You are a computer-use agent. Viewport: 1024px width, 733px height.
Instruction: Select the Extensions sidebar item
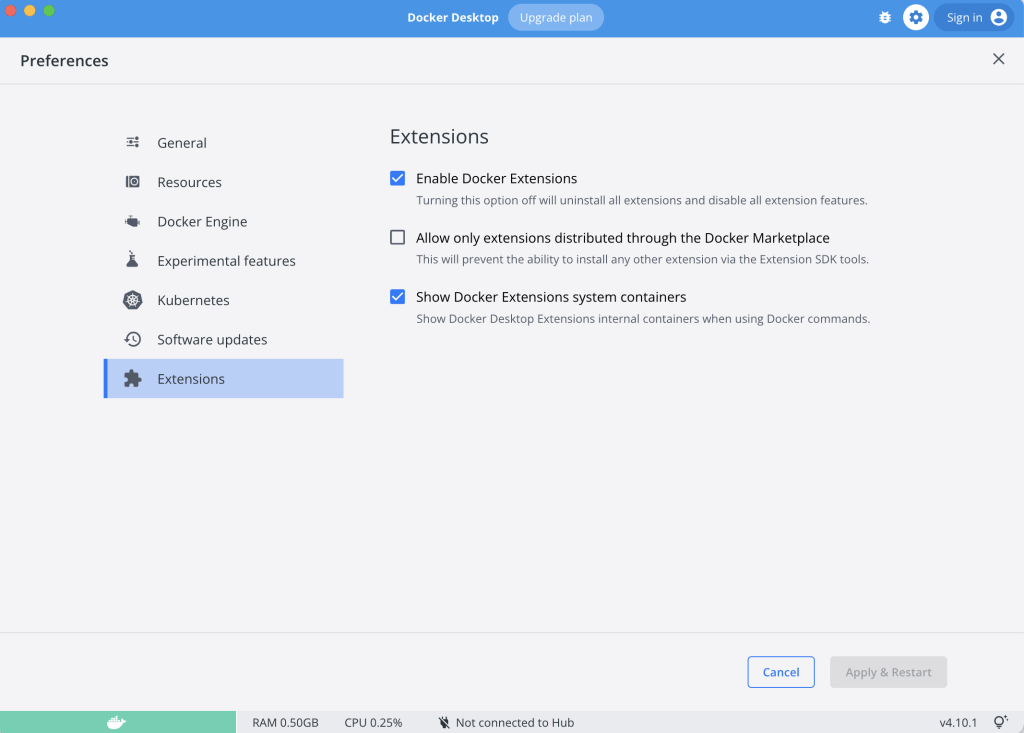[x=191, y=379]
